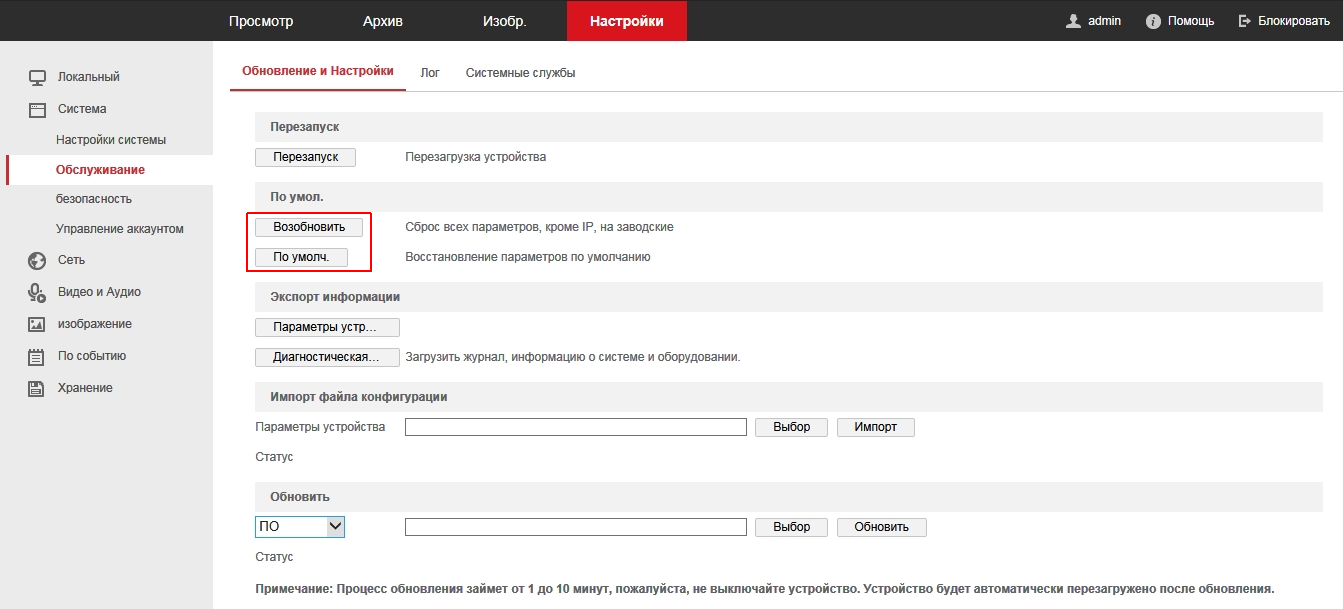Click the Возобновить button
Screen dimensions: 1343x609
click(x=309, y=227)
